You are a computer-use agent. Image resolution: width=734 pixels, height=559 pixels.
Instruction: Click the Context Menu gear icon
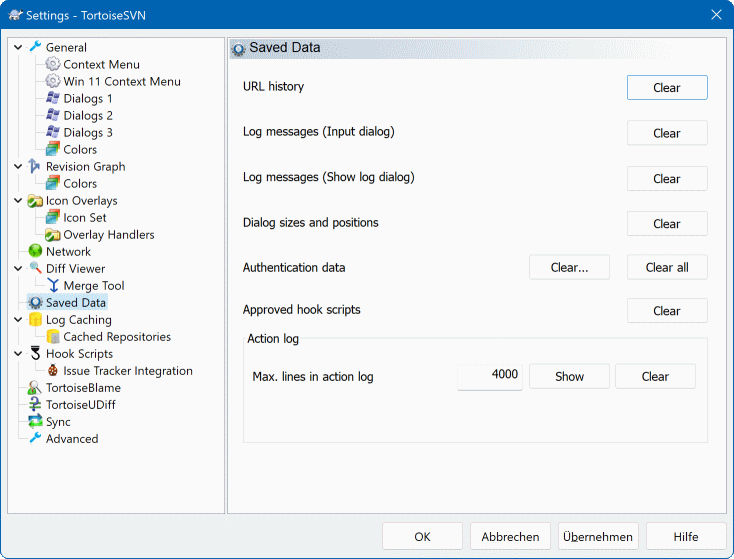pos(52,64)
